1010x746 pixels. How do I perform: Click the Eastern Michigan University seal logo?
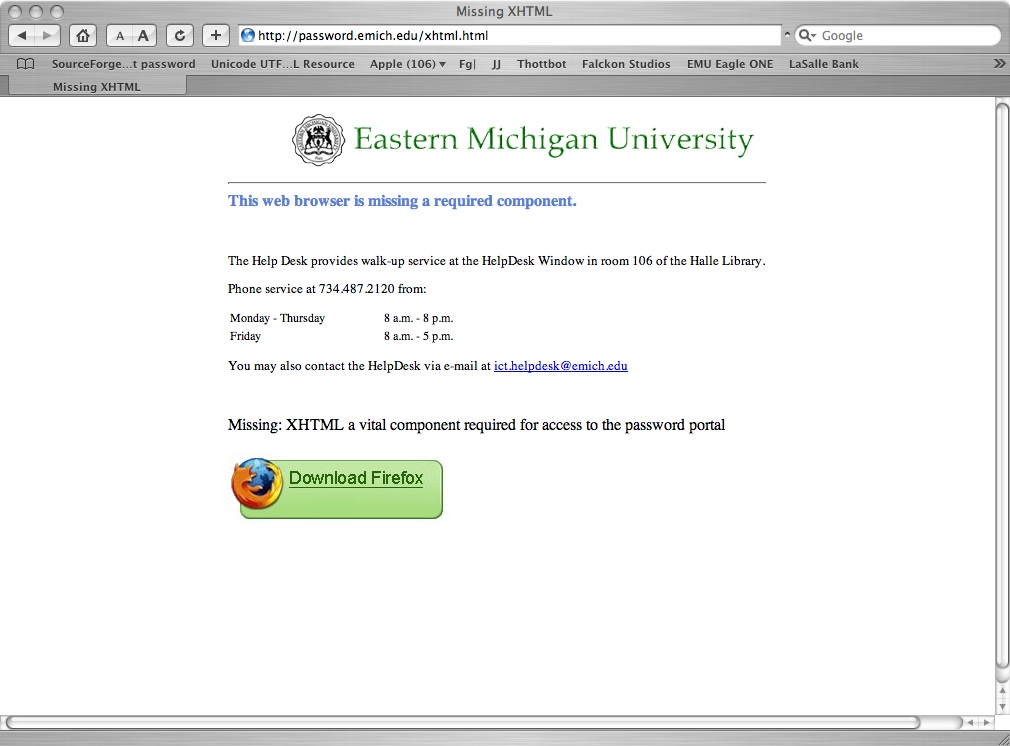(317, 139)
